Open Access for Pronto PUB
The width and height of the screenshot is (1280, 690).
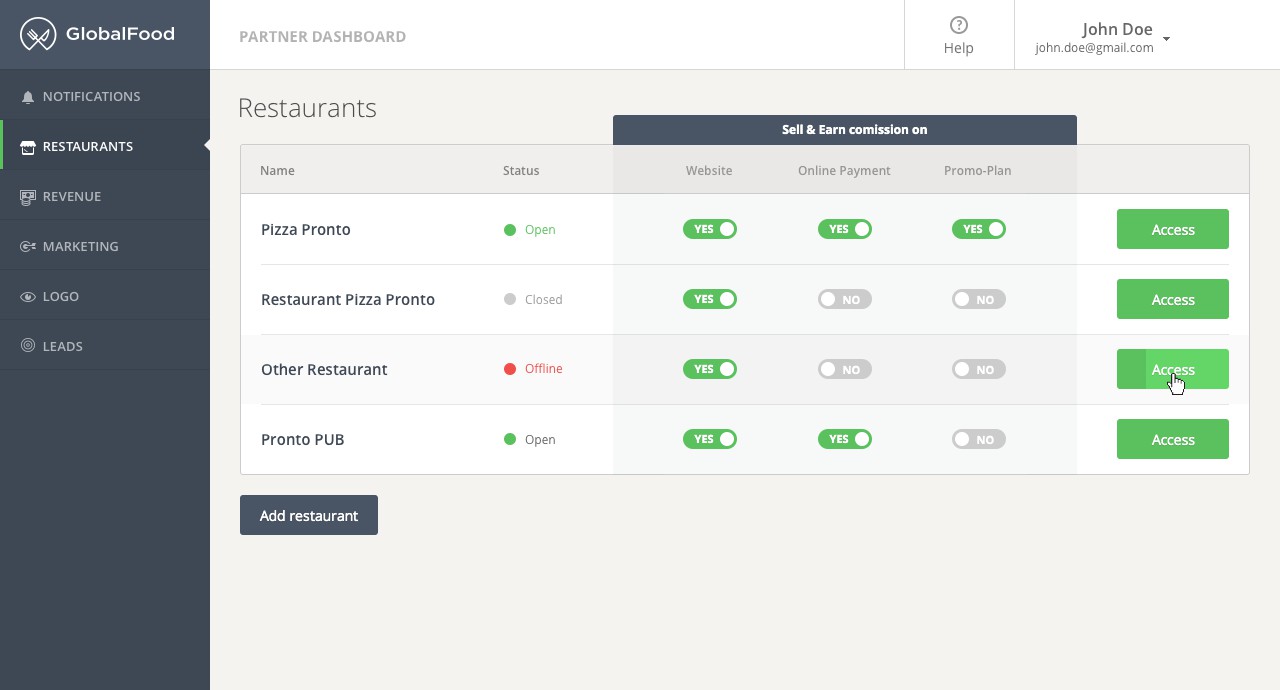coord(1172,439)
